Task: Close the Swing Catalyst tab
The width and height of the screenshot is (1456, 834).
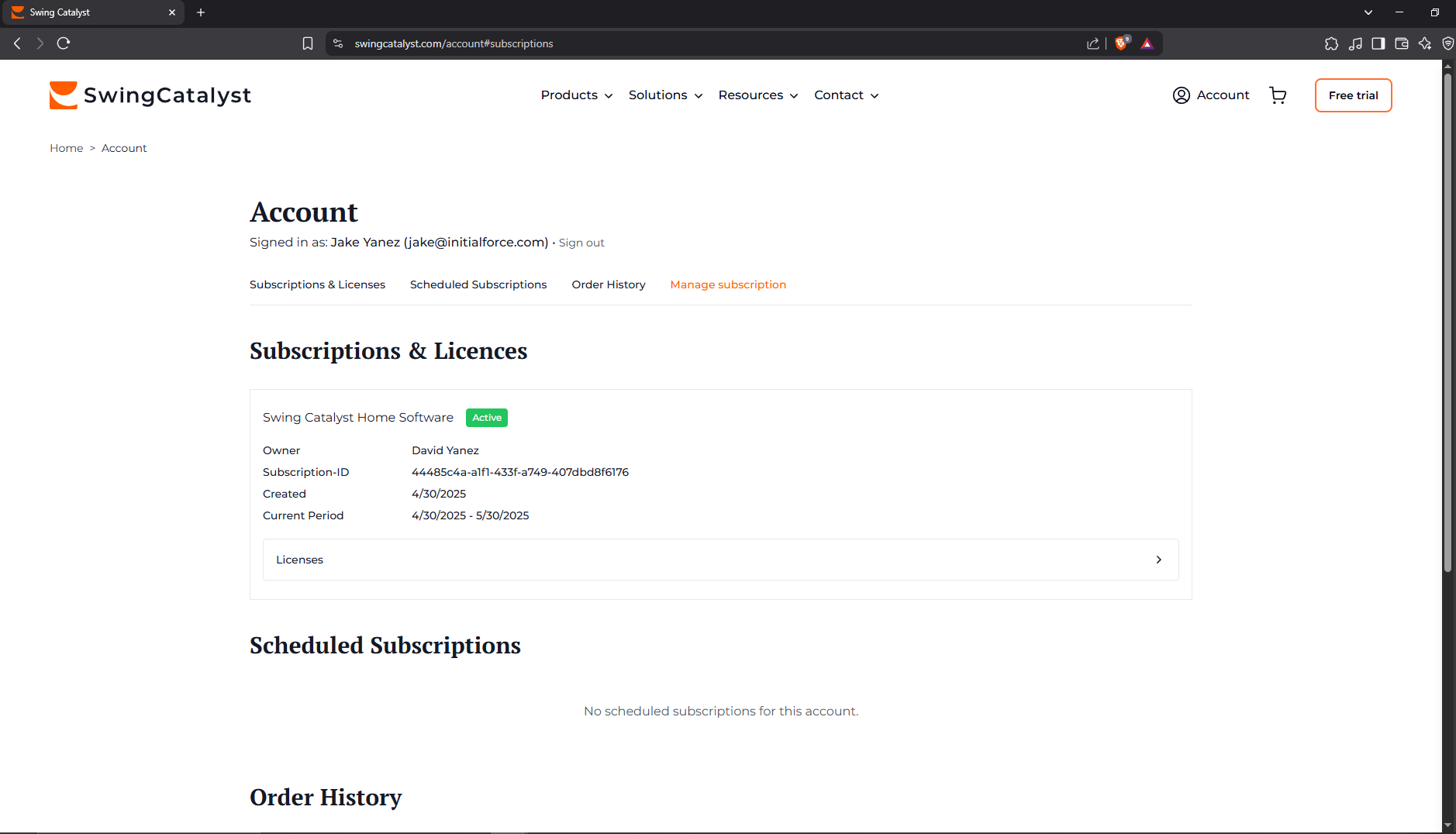Action: point(172,12)
